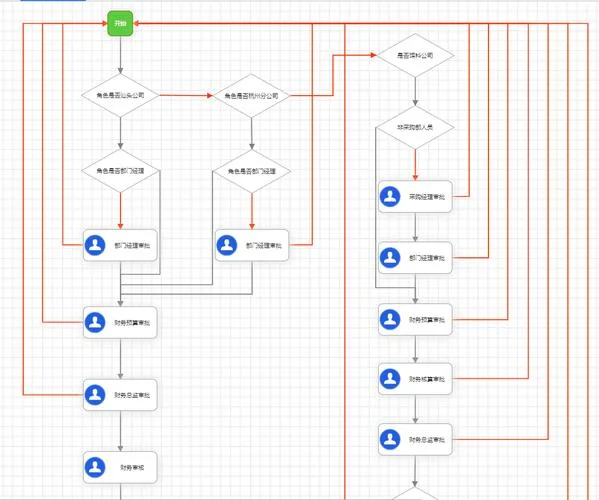Click user icon of 财务核算审批 node

point(390,379)
